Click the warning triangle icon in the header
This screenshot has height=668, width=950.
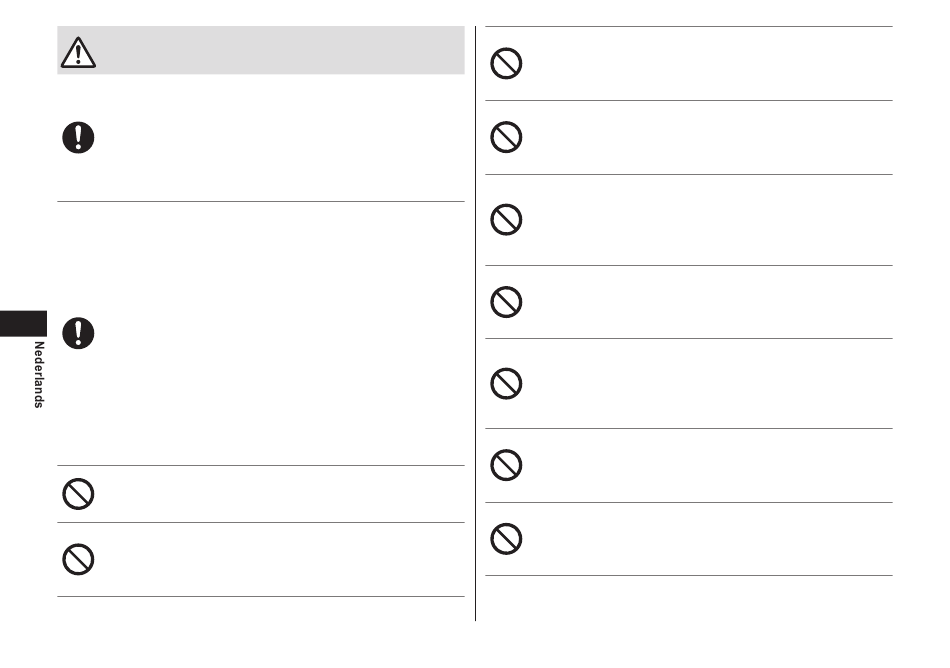click(x=79, y=51)
